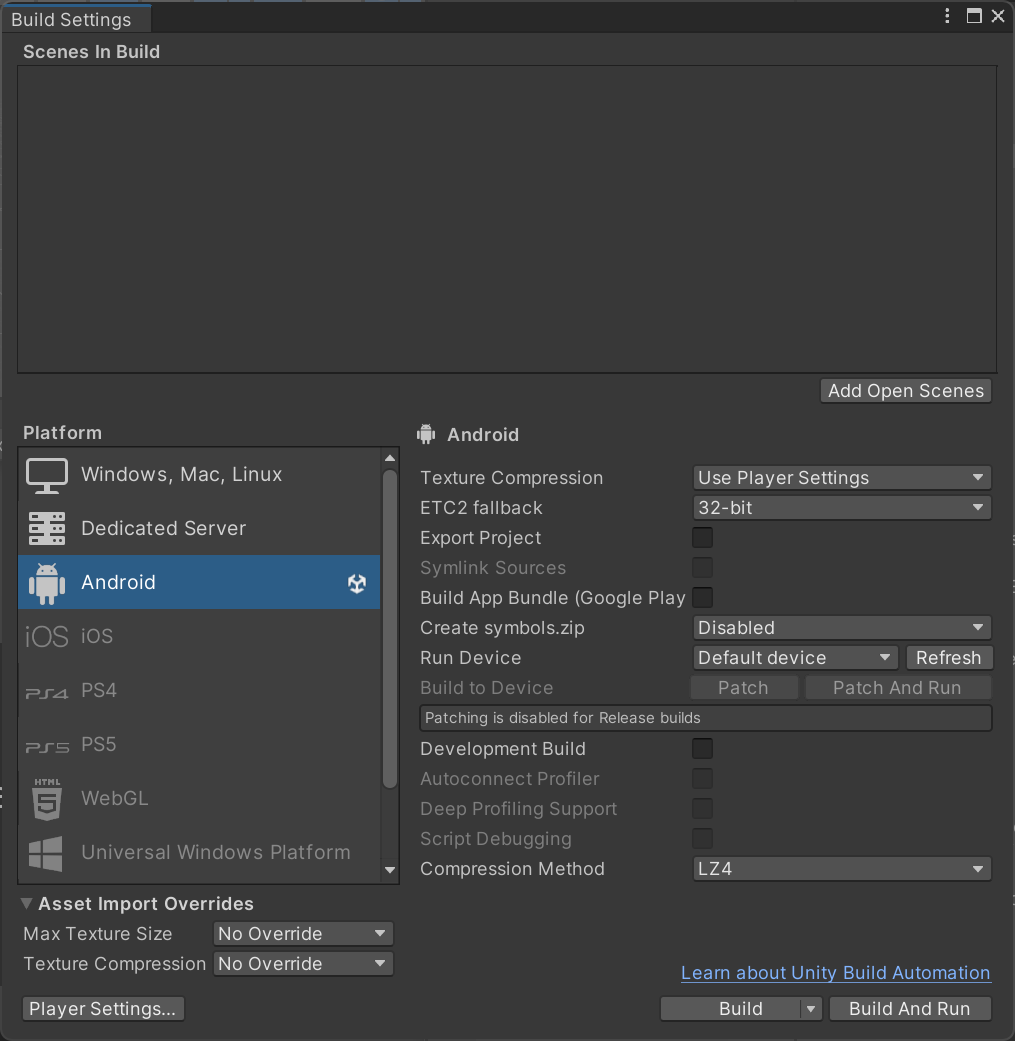This screenshot has width=1015, height=1041.
Task: Click the Build Settings window tab
Action: (71, 19)
